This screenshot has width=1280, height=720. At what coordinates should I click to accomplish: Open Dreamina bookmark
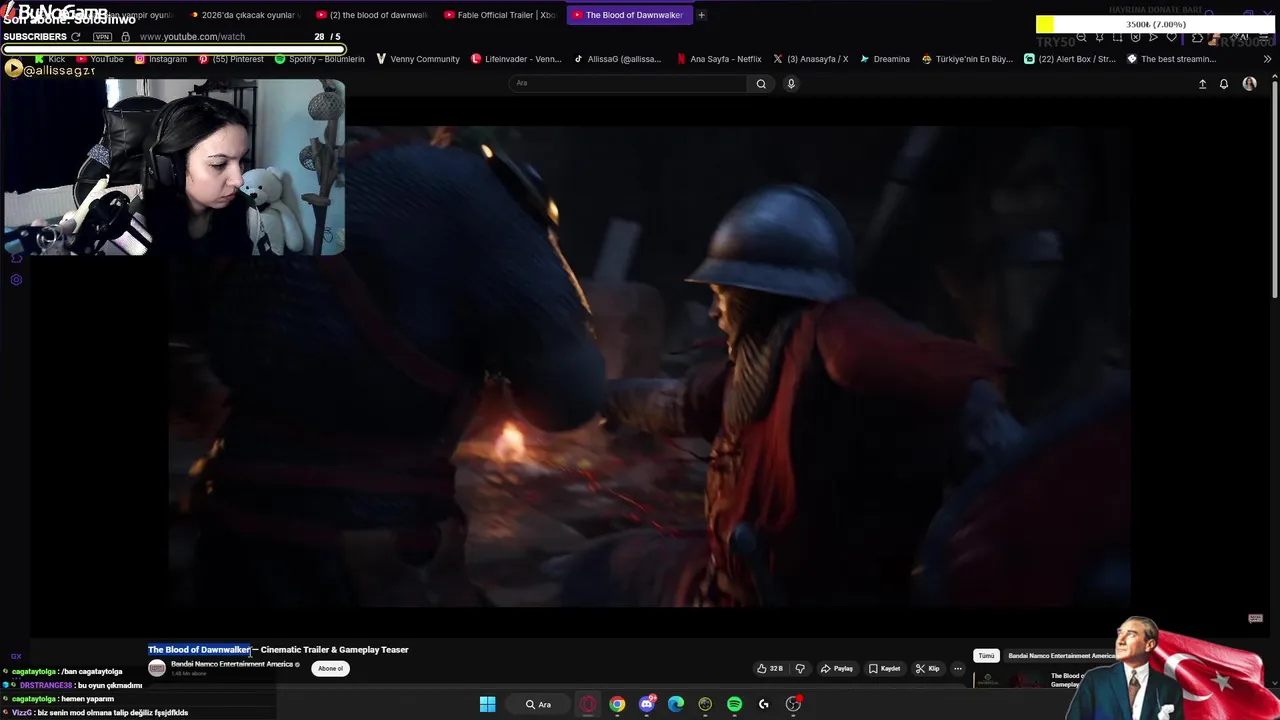885,59
